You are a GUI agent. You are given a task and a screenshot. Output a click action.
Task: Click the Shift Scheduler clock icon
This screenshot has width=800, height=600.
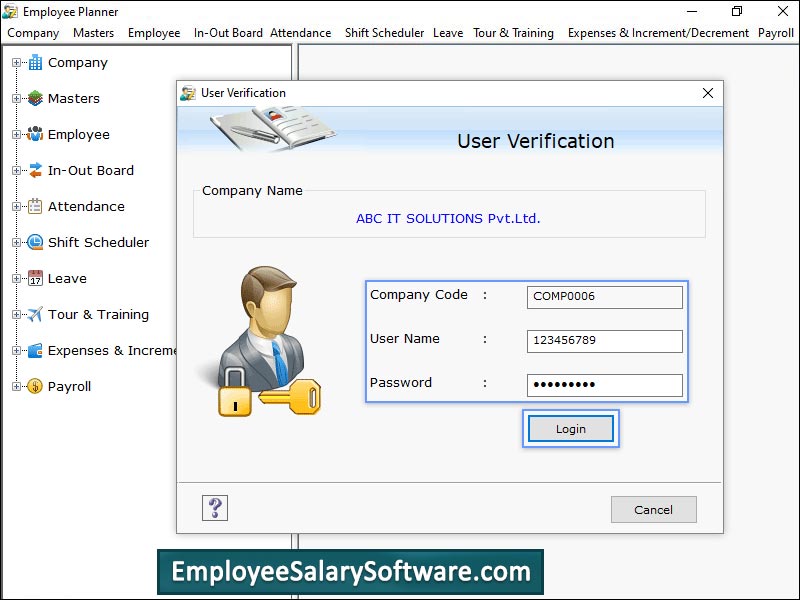tap(35, 242)
